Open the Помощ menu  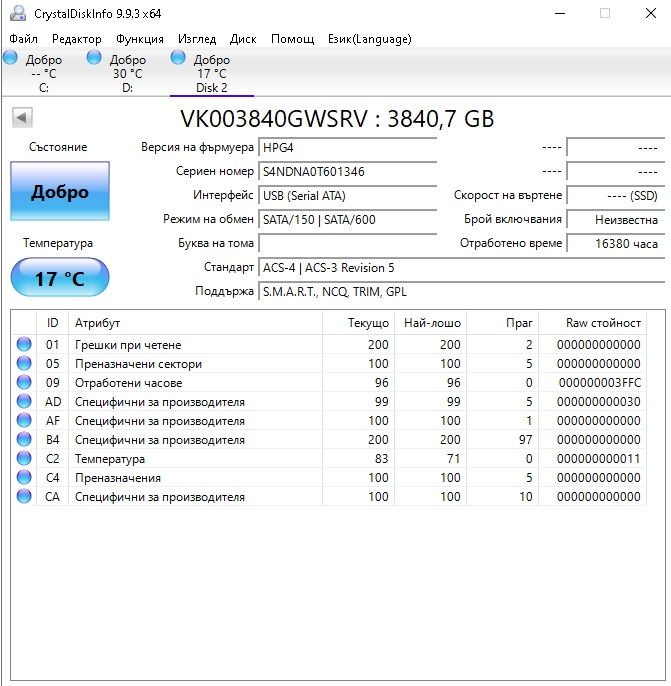pyautogui.click(x=292, y=39)
